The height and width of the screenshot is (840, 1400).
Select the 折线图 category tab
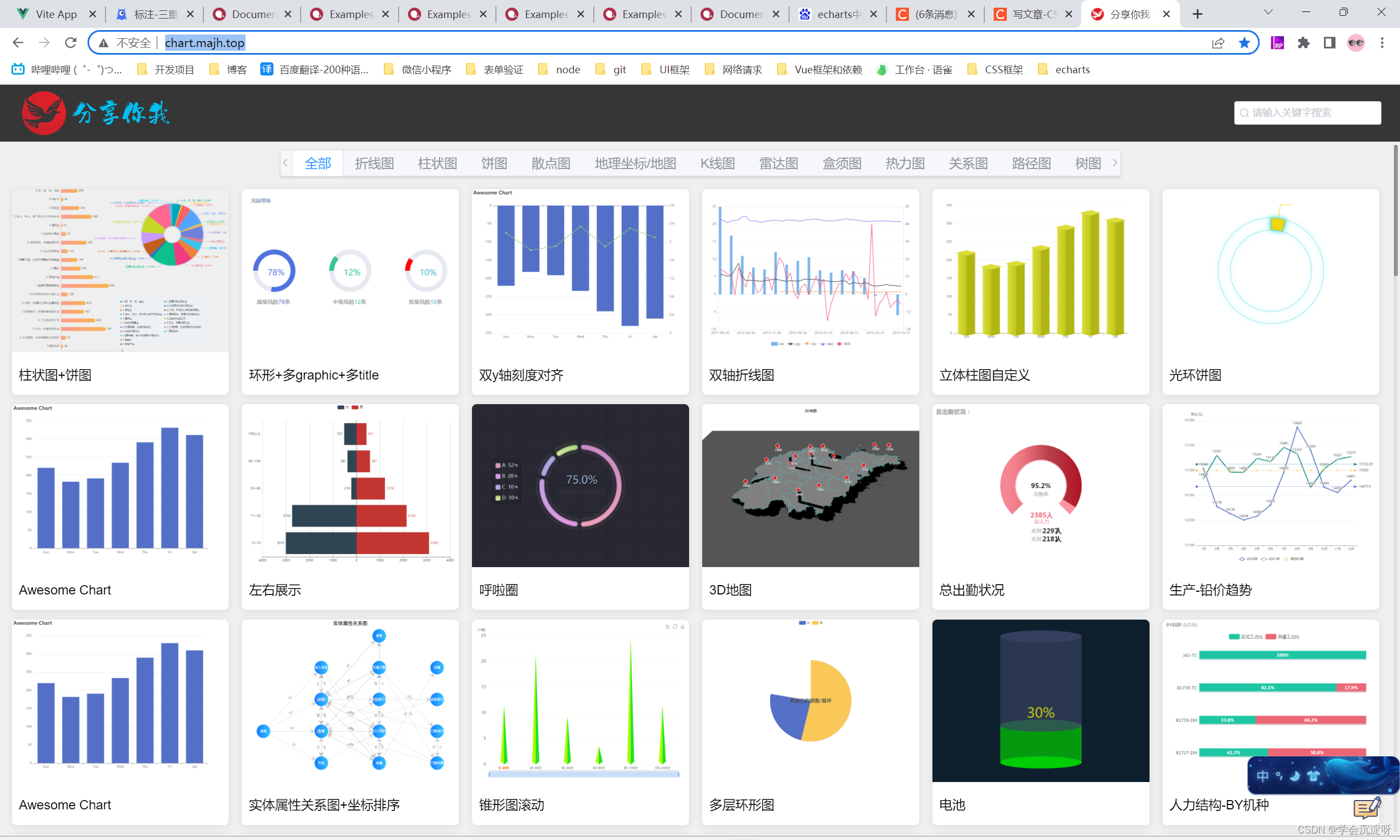[374, 164]
